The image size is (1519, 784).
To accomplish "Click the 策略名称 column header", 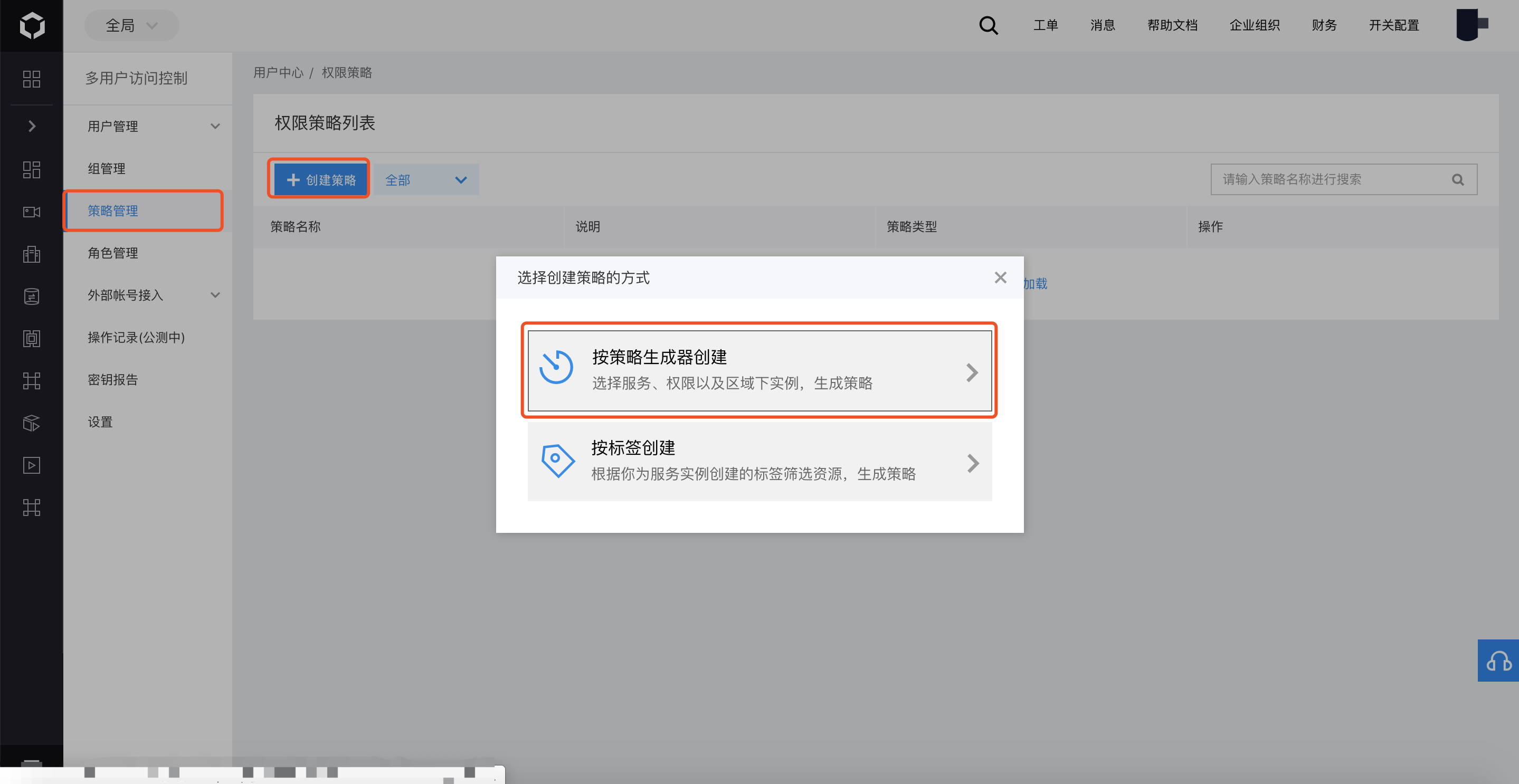I will [x=296, y=226].
